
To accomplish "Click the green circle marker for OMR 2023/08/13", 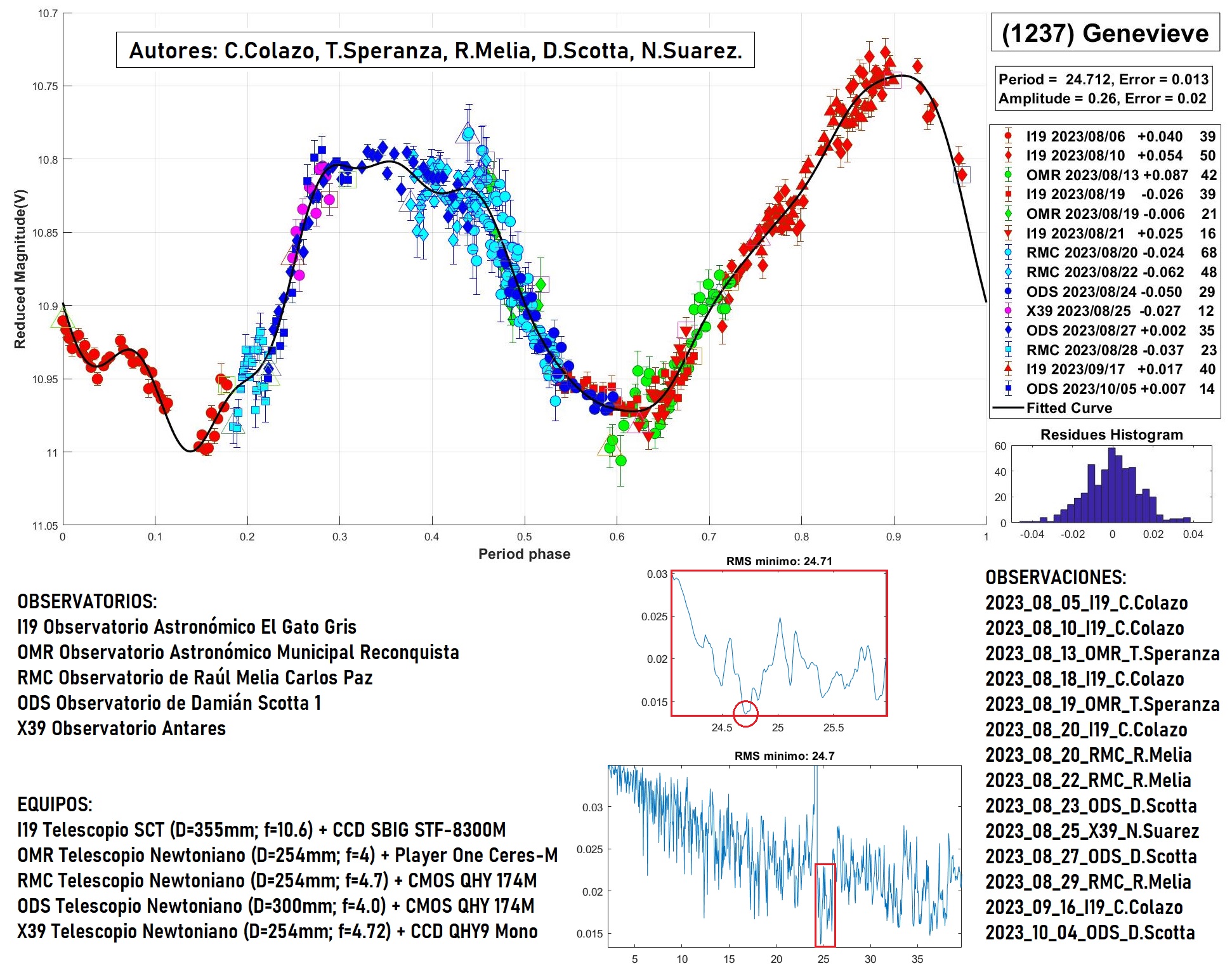I will coord(1008,174).
